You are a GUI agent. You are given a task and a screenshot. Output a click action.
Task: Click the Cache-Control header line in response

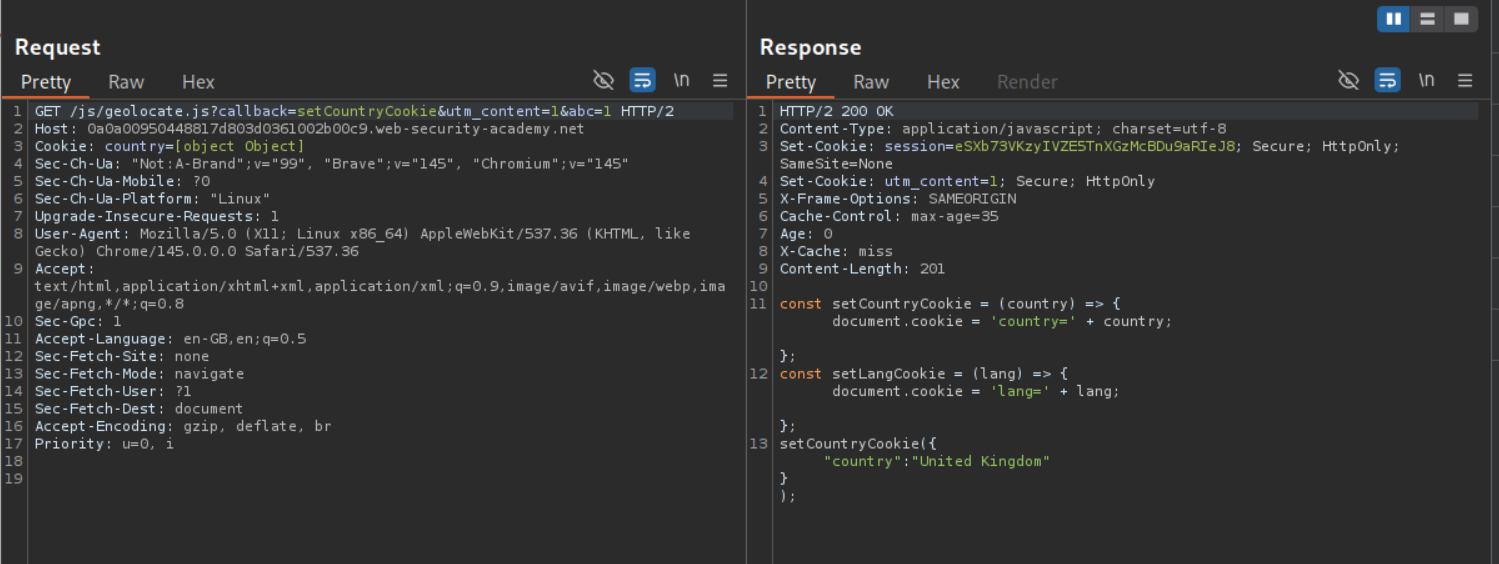point(889,216)
